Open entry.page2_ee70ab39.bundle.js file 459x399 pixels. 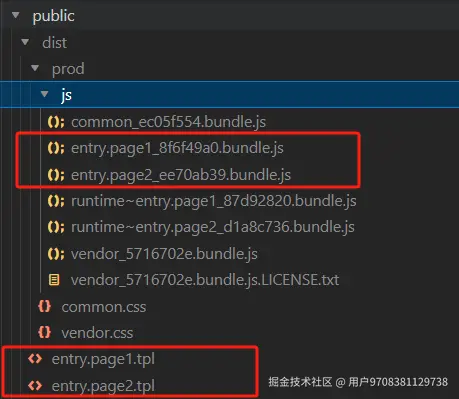[x=181, y=175]
